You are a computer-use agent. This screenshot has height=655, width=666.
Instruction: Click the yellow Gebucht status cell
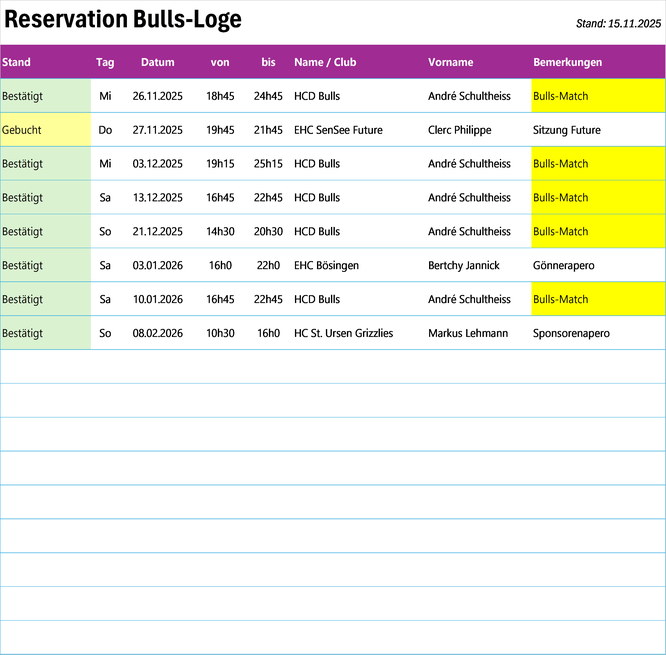click(x=45, y=130)
